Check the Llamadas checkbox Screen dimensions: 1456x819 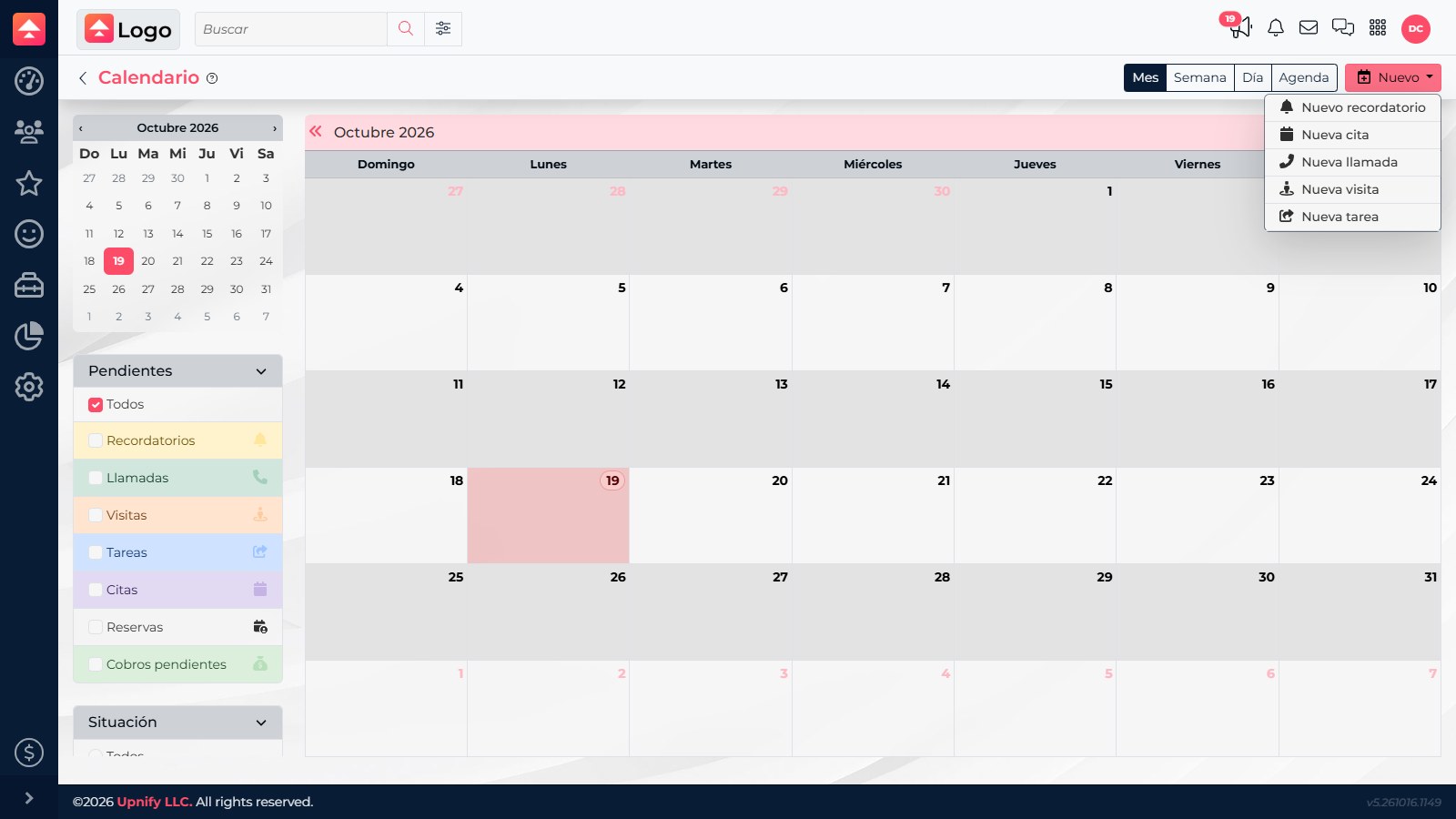click(x=96, y=479)
